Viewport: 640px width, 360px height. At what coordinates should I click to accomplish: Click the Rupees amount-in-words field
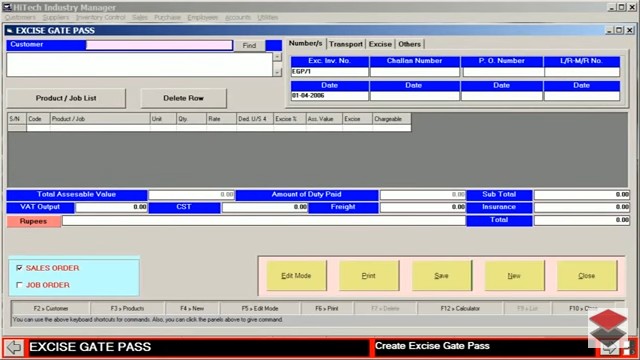[264, 221]
